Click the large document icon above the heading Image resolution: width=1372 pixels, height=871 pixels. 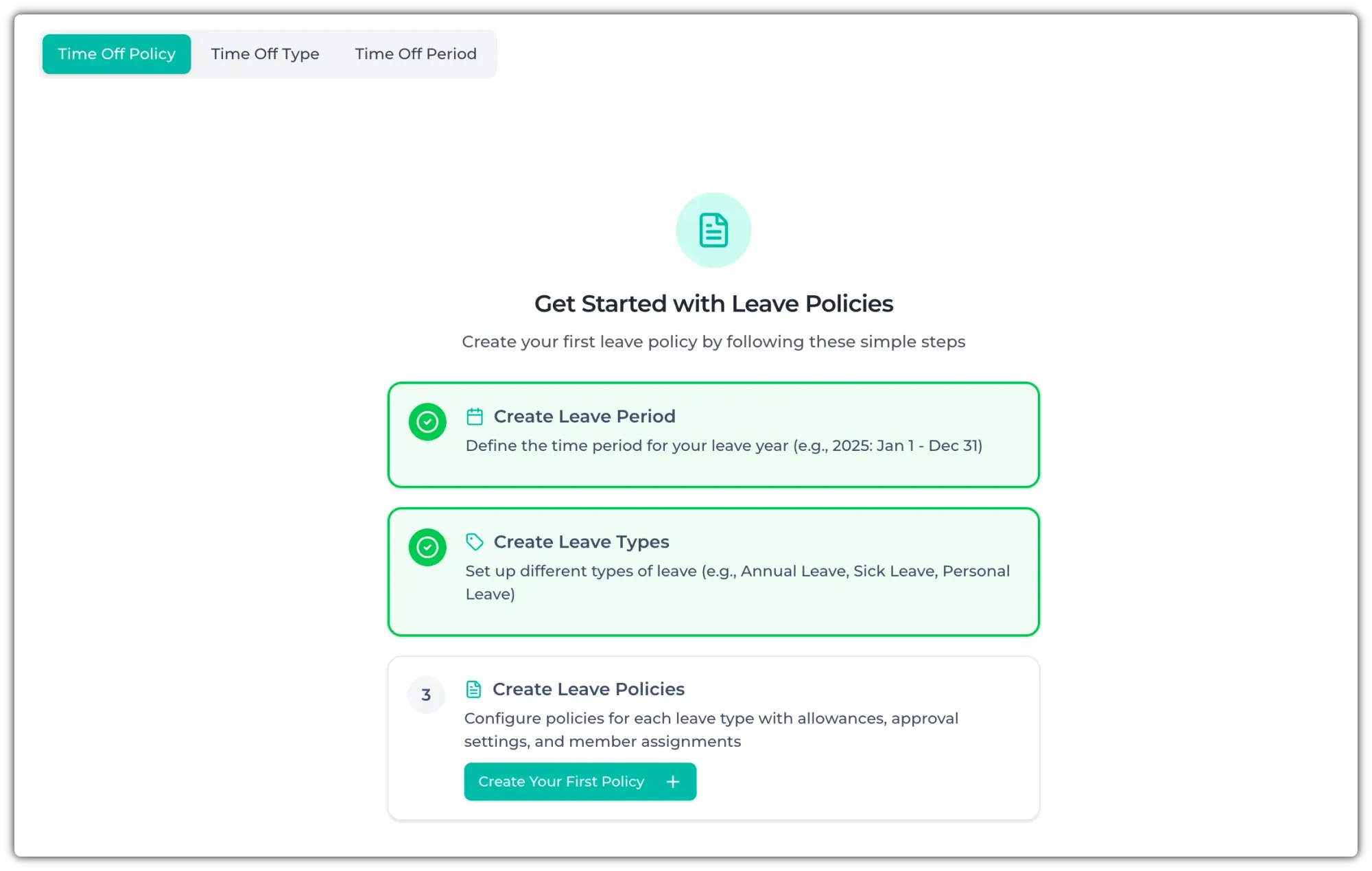click(x=713, y=230)
